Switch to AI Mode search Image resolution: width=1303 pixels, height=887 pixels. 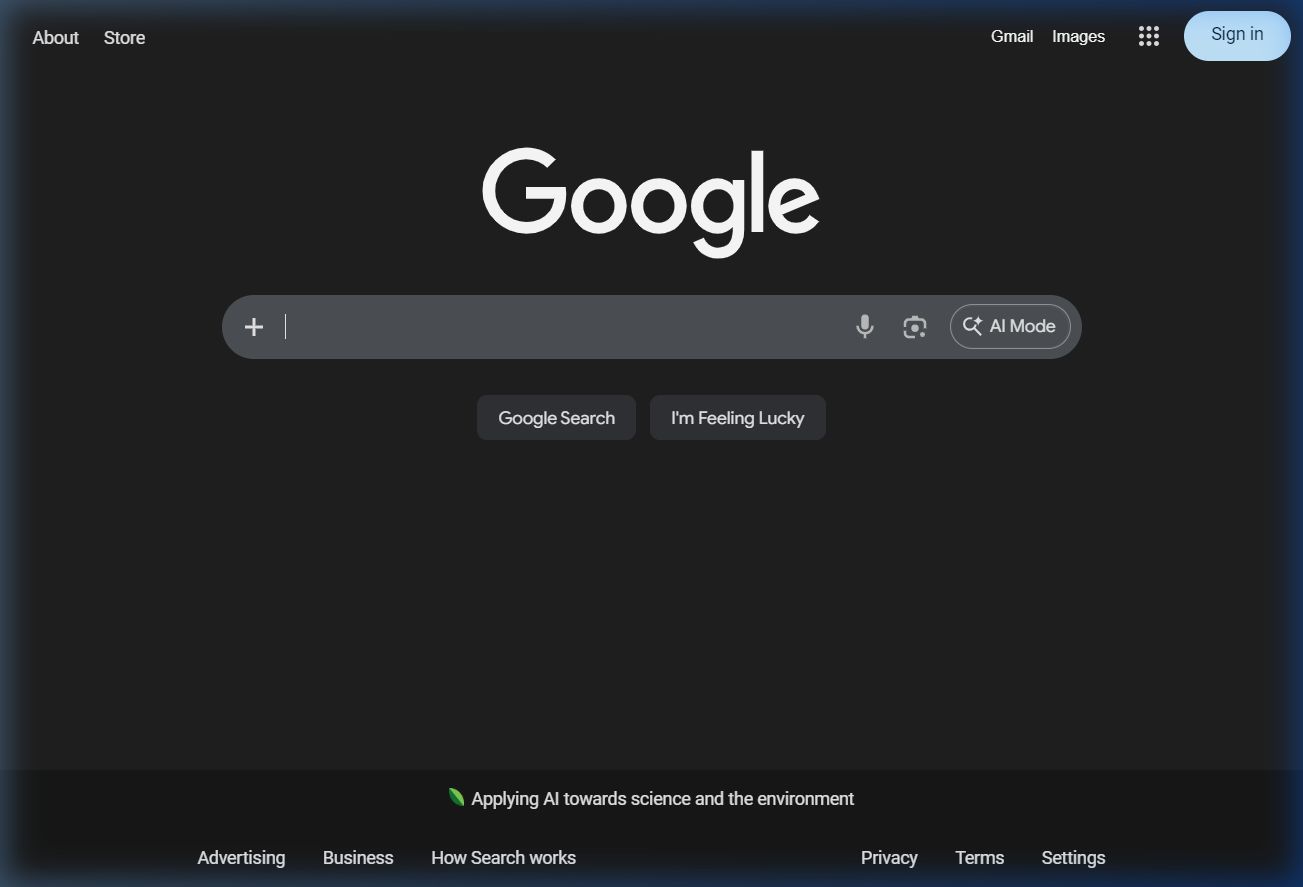coord(1010,327)
